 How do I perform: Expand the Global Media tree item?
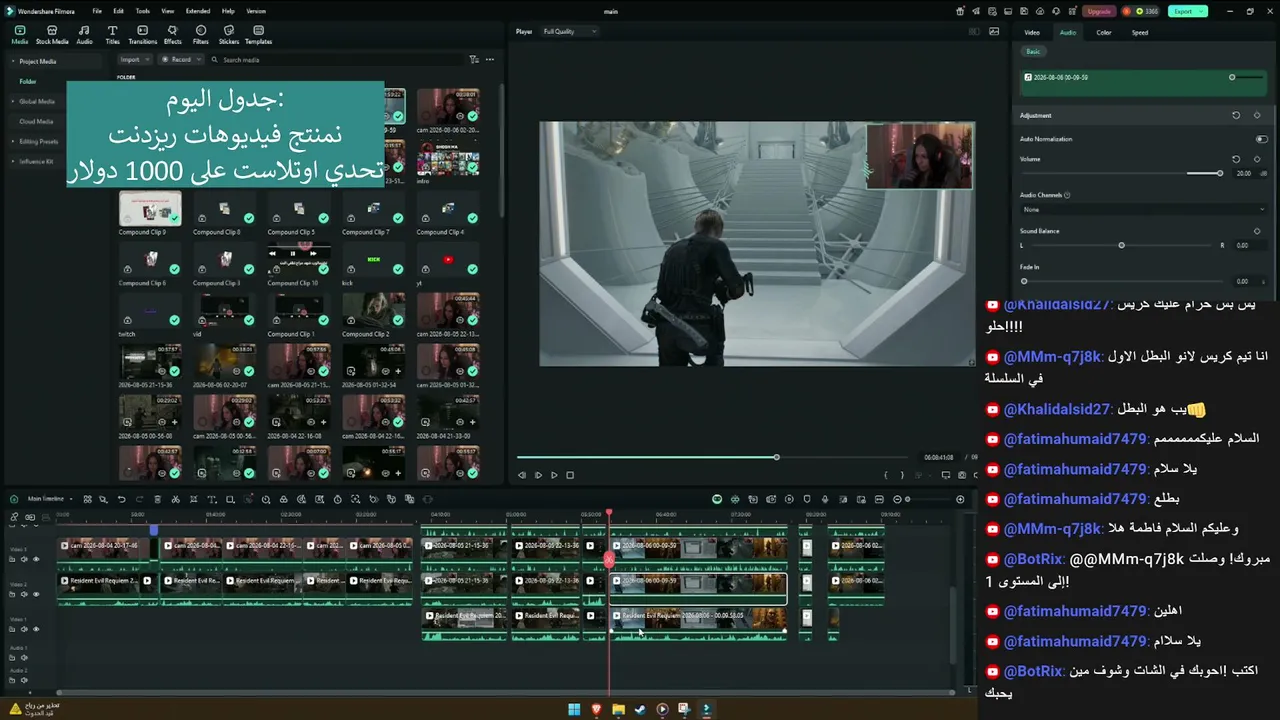click(x=12, y=101)
